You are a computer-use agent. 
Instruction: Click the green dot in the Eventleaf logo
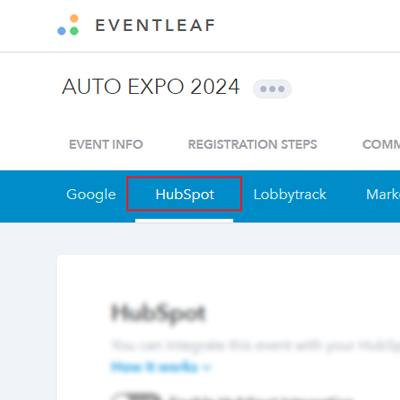click(x=74, y=31)
